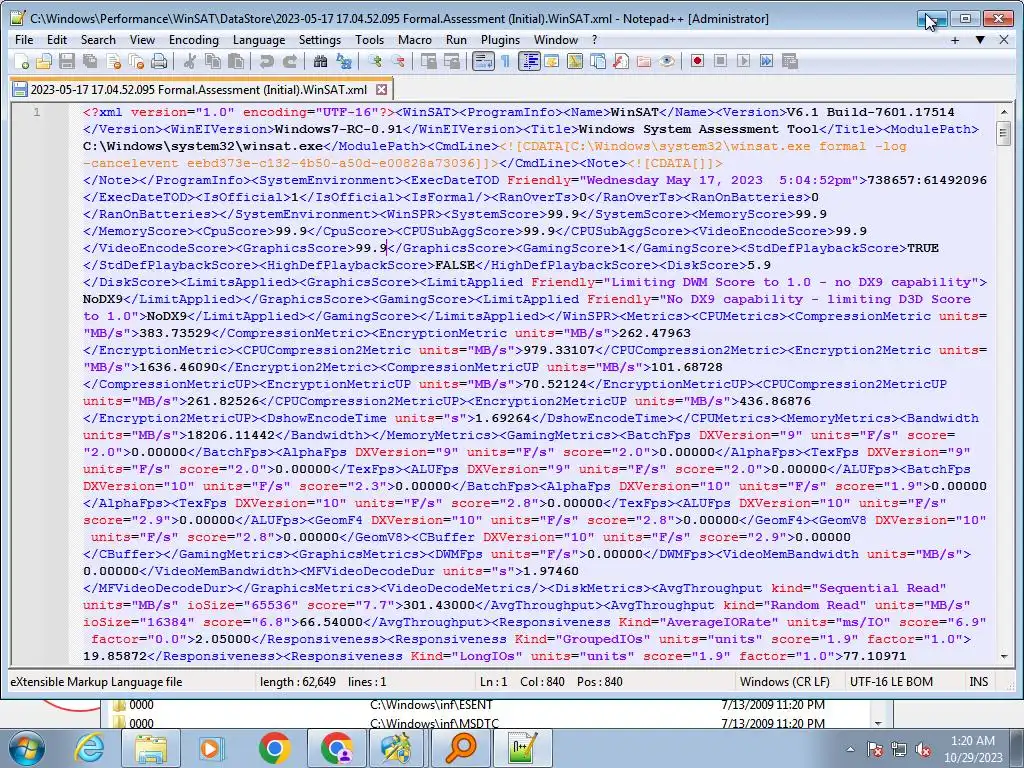Open the ? help menu

[x=594, y=40]
